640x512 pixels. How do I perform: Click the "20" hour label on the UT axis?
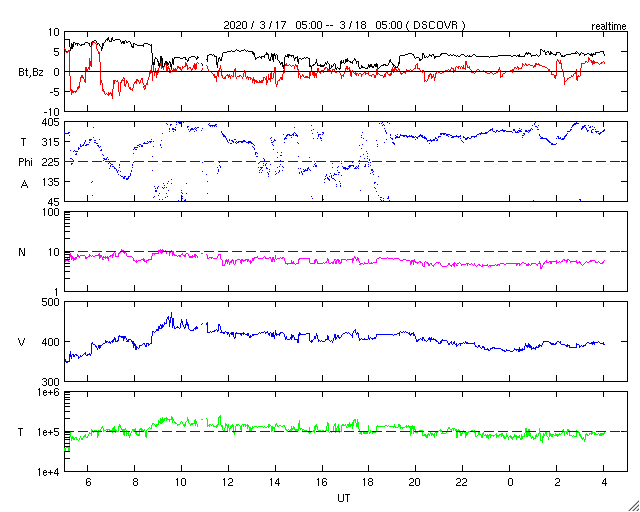(416, 482)
